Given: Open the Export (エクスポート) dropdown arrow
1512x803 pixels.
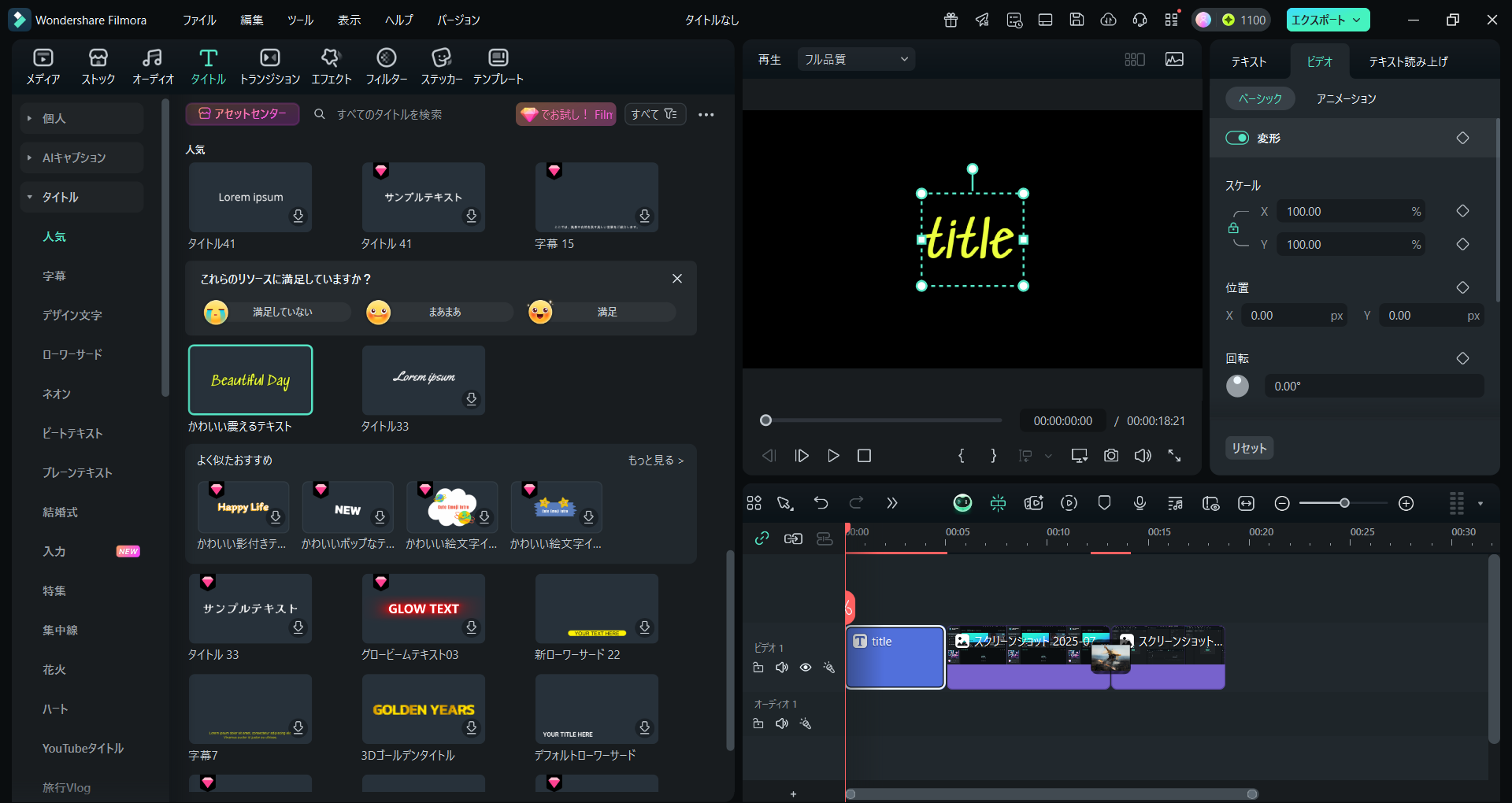Looking at the screenshot, I should coord(1357,20).
